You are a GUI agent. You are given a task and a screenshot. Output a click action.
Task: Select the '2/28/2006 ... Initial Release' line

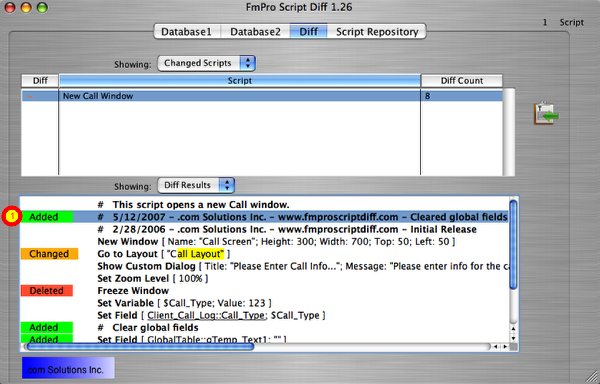[x=287, y=229]
